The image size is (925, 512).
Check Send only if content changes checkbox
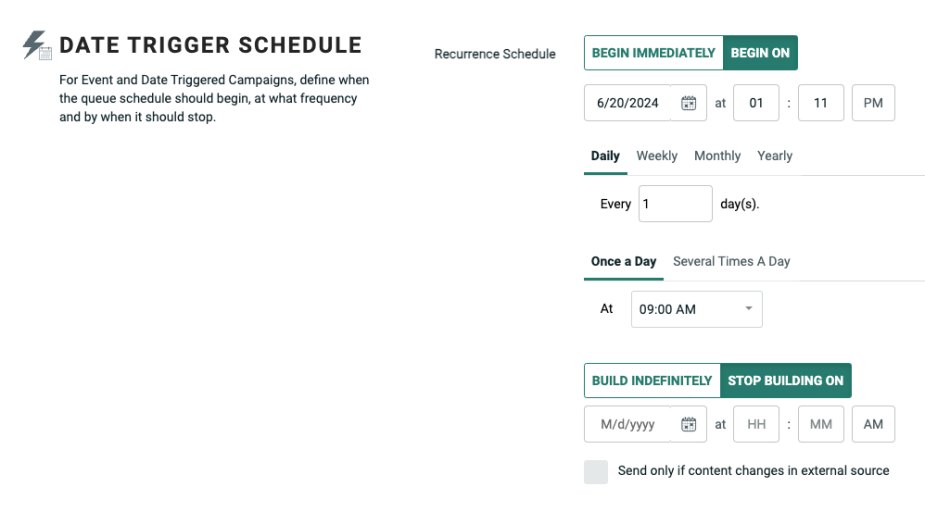pyautogui.click(x=596, y=471)
